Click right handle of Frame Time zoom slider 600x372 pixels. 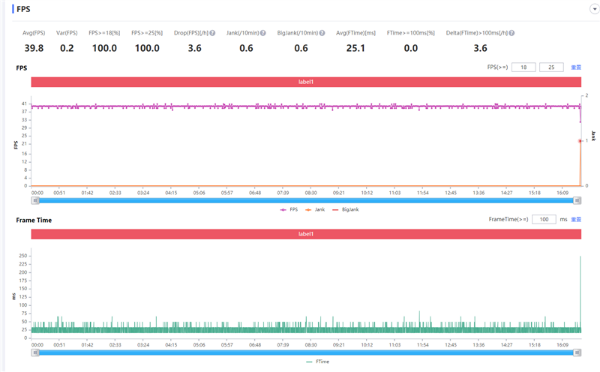click(x=577, y=352)
